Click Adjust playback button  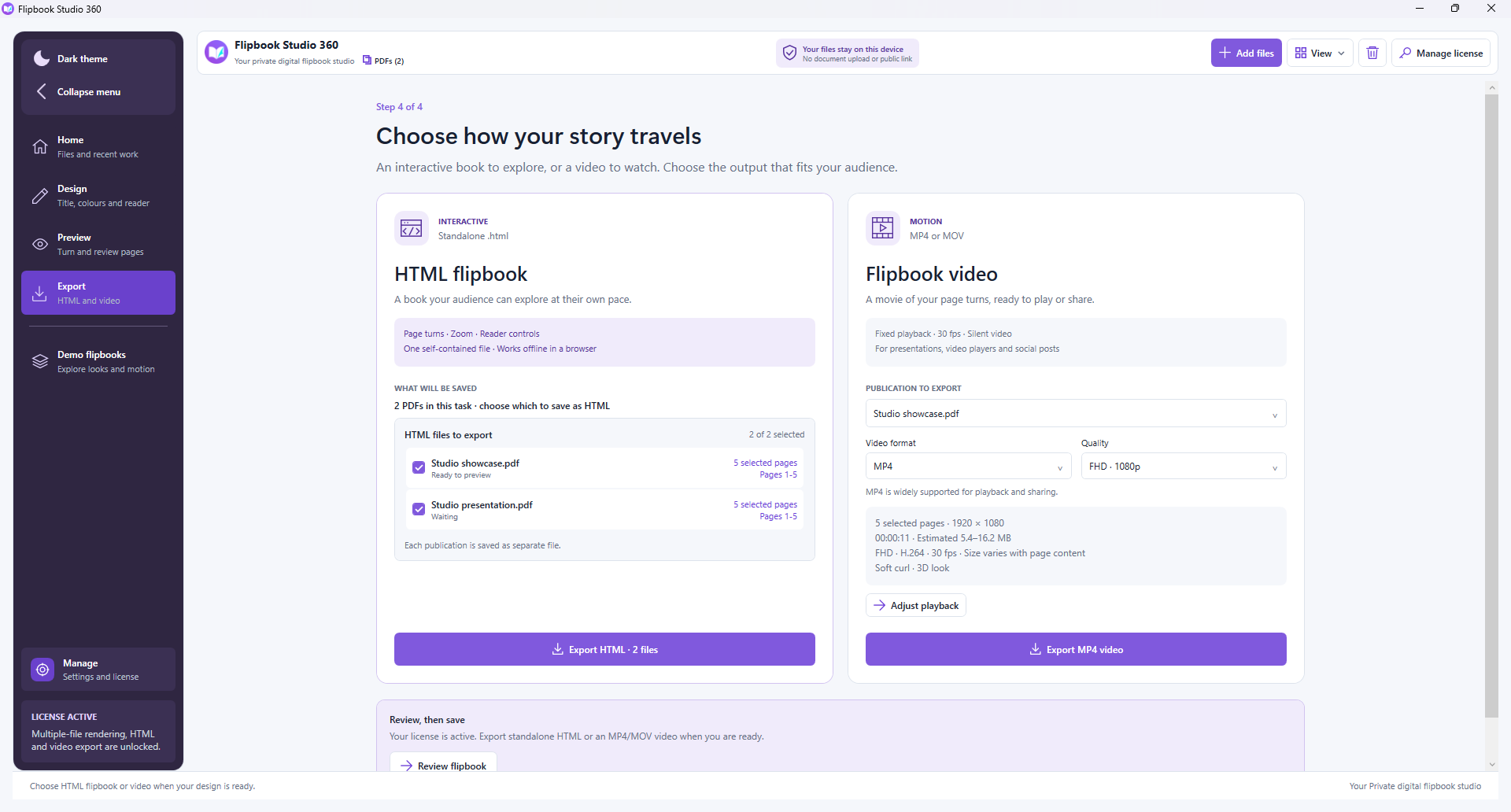point(916,605)
